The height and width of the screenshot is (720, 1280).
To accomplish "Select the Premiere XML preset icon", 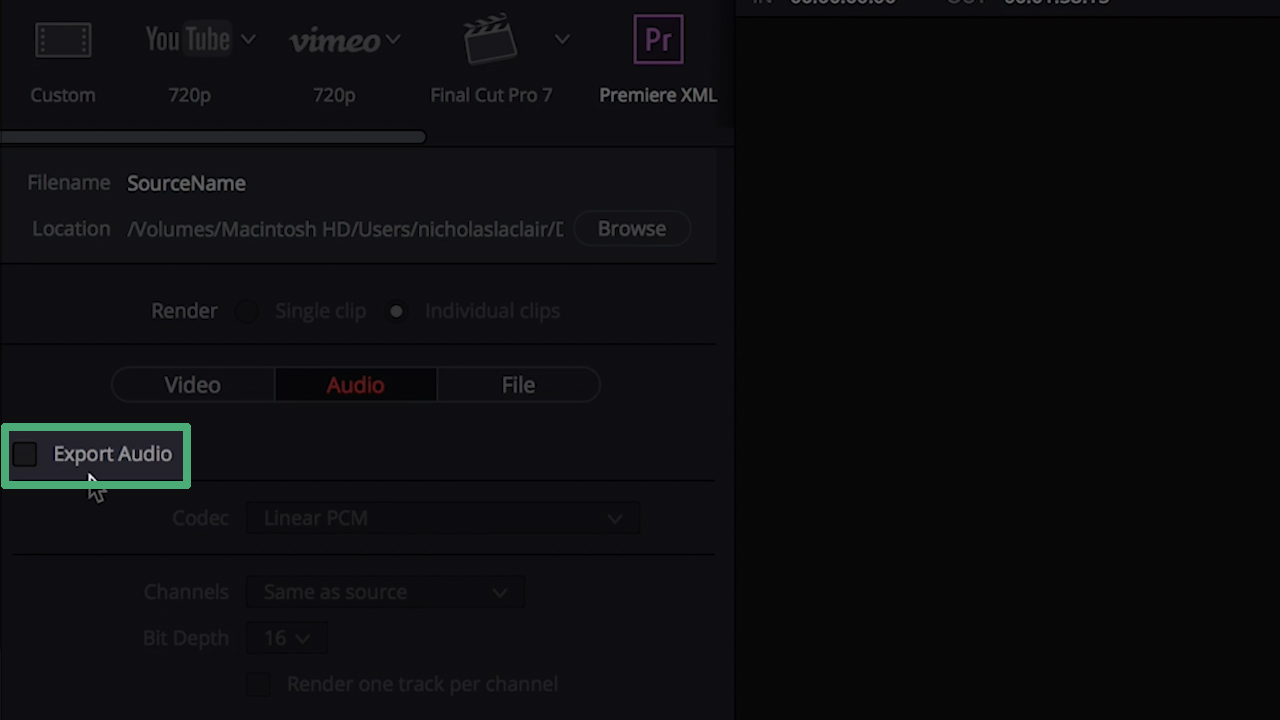I will 657,40.
